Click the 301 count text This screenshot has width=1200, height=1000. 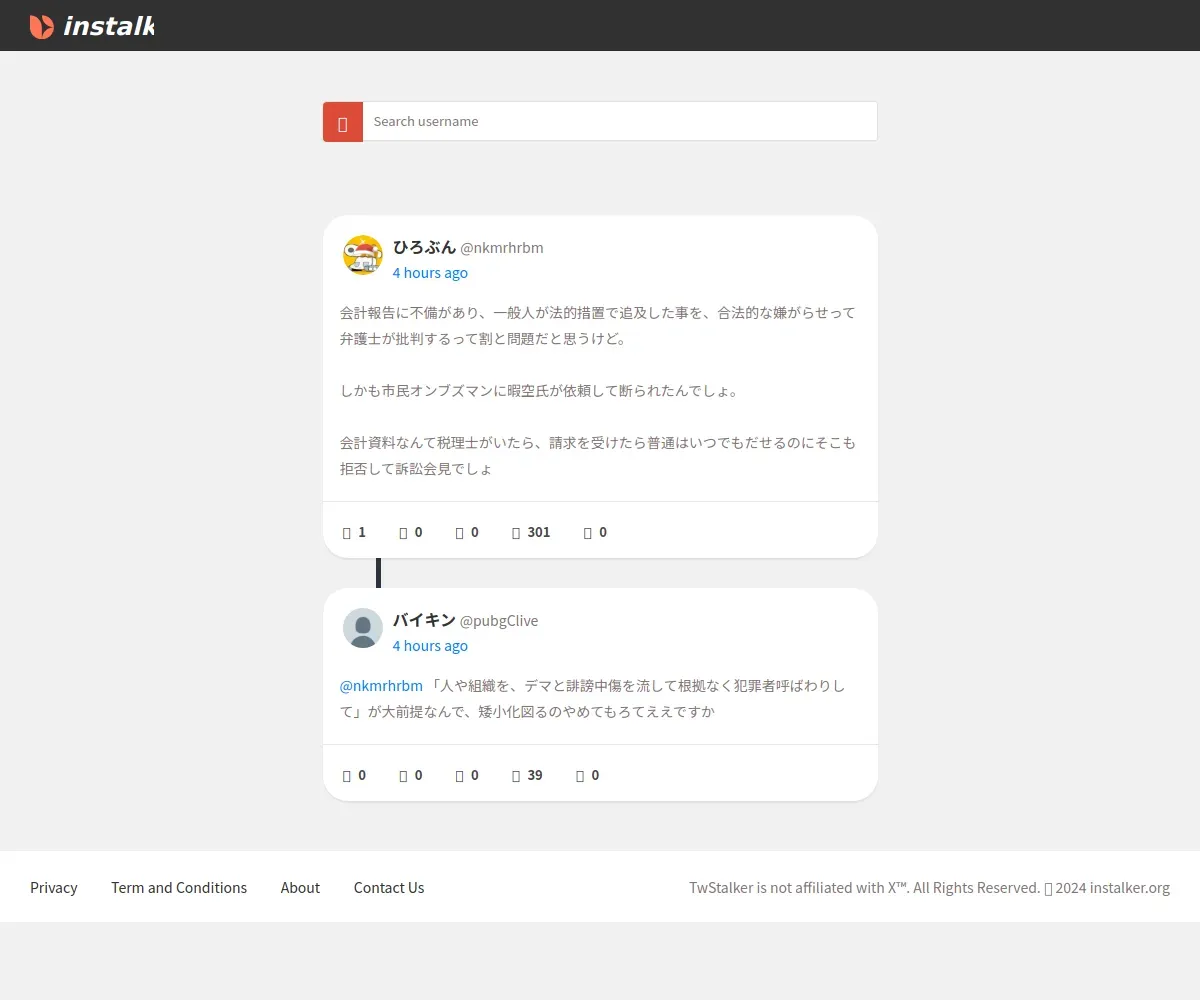(x=539, y=533)
